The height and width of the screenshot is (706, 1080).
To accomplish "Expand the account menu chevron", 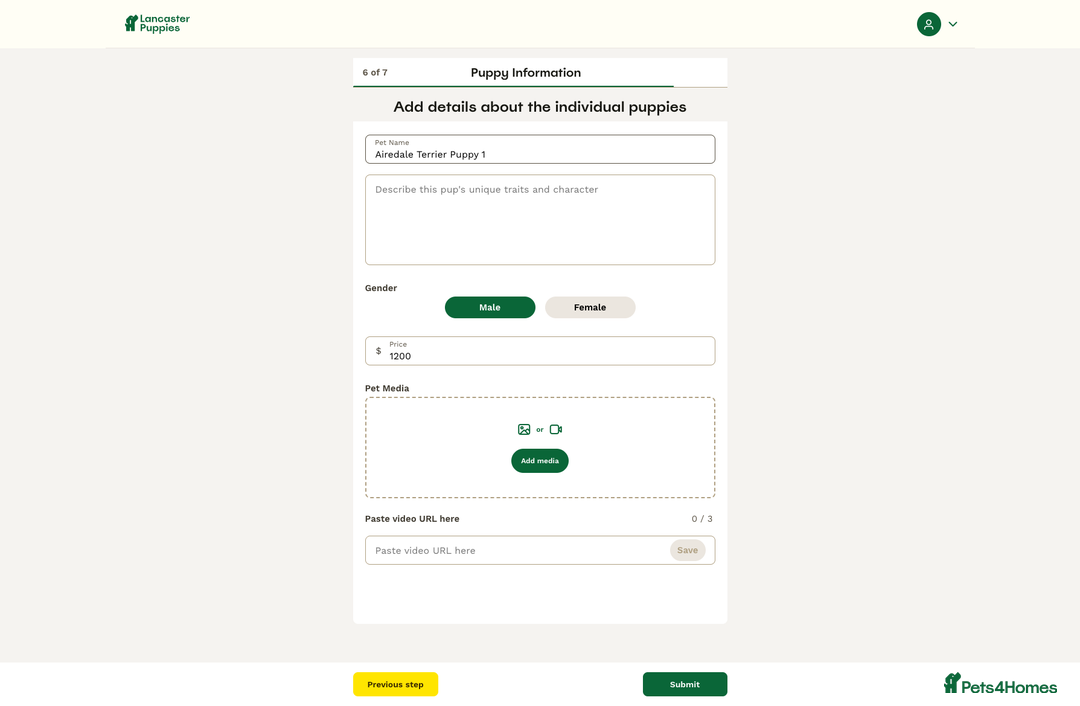I will tap(953, 24).
